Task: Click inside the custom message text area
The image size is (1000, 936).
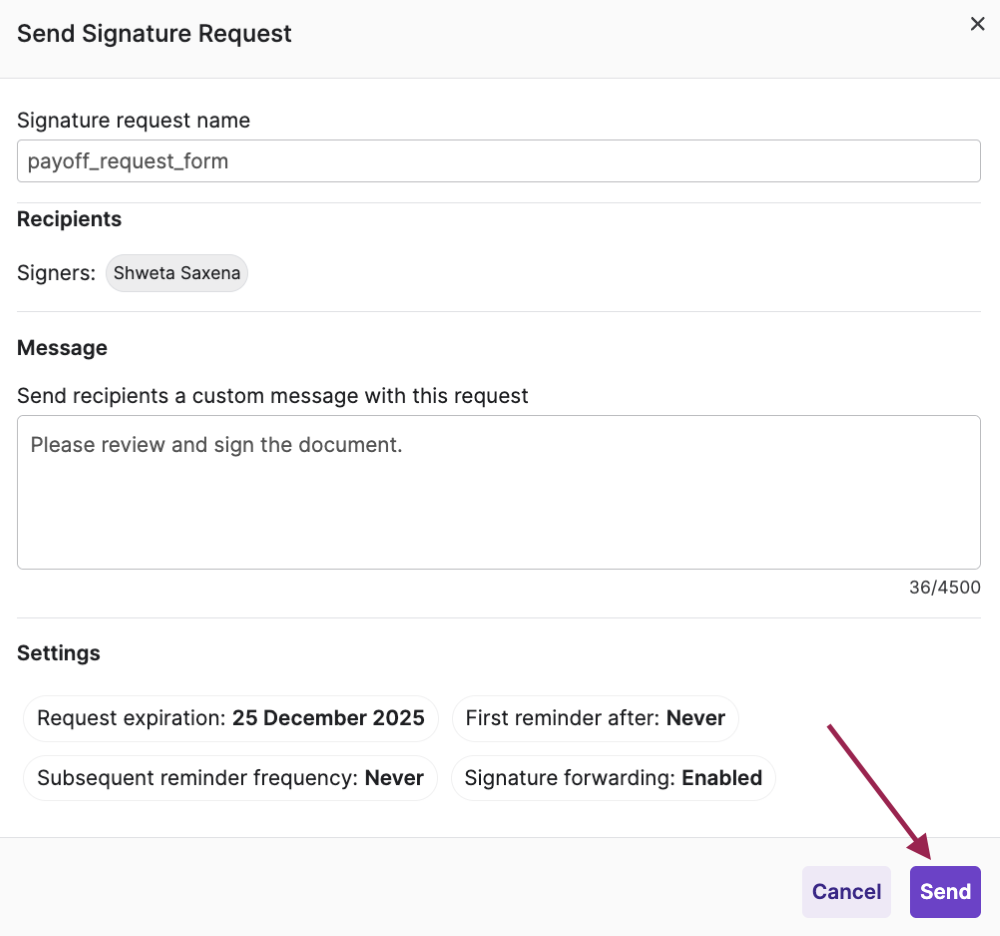Action: coord(498,492)
